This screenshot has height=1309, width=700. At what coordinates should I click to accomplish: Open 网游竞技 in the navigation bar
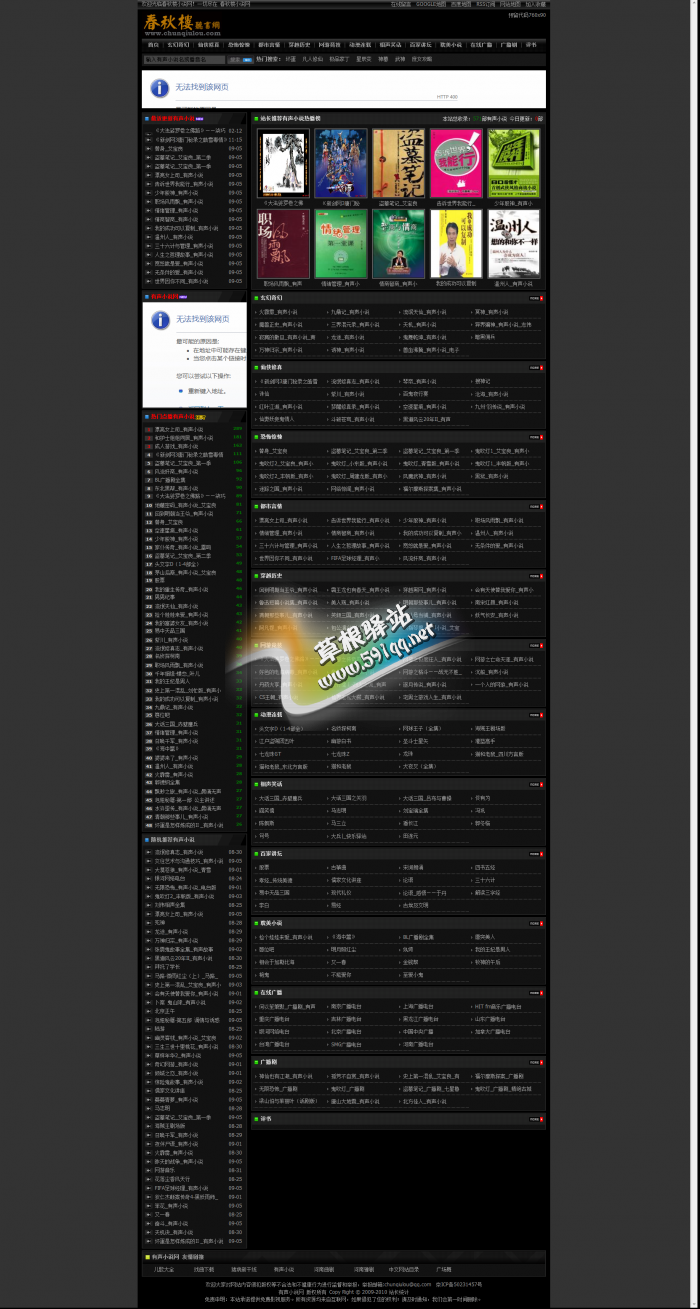click(x=329, y=45)
